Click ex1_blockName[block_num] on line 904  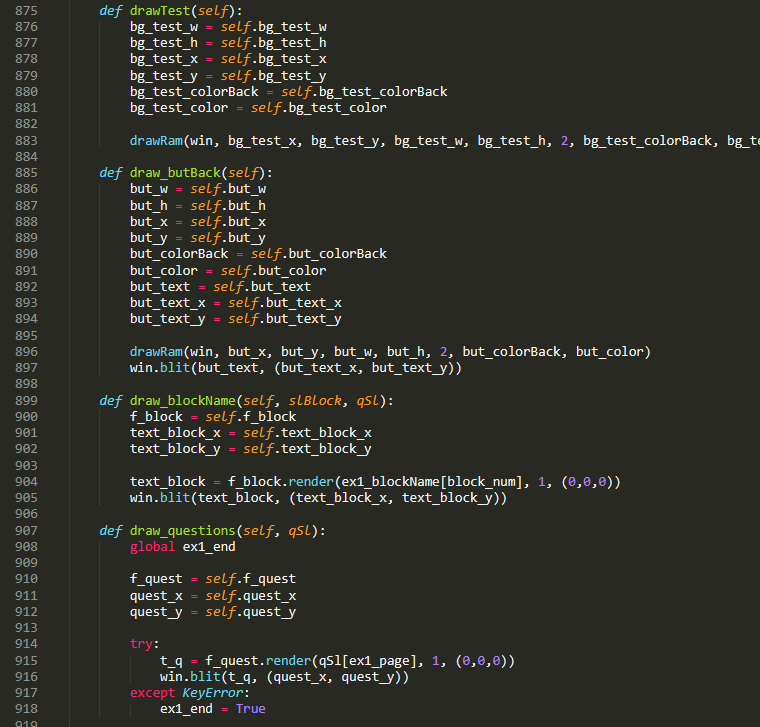(432, 481)
